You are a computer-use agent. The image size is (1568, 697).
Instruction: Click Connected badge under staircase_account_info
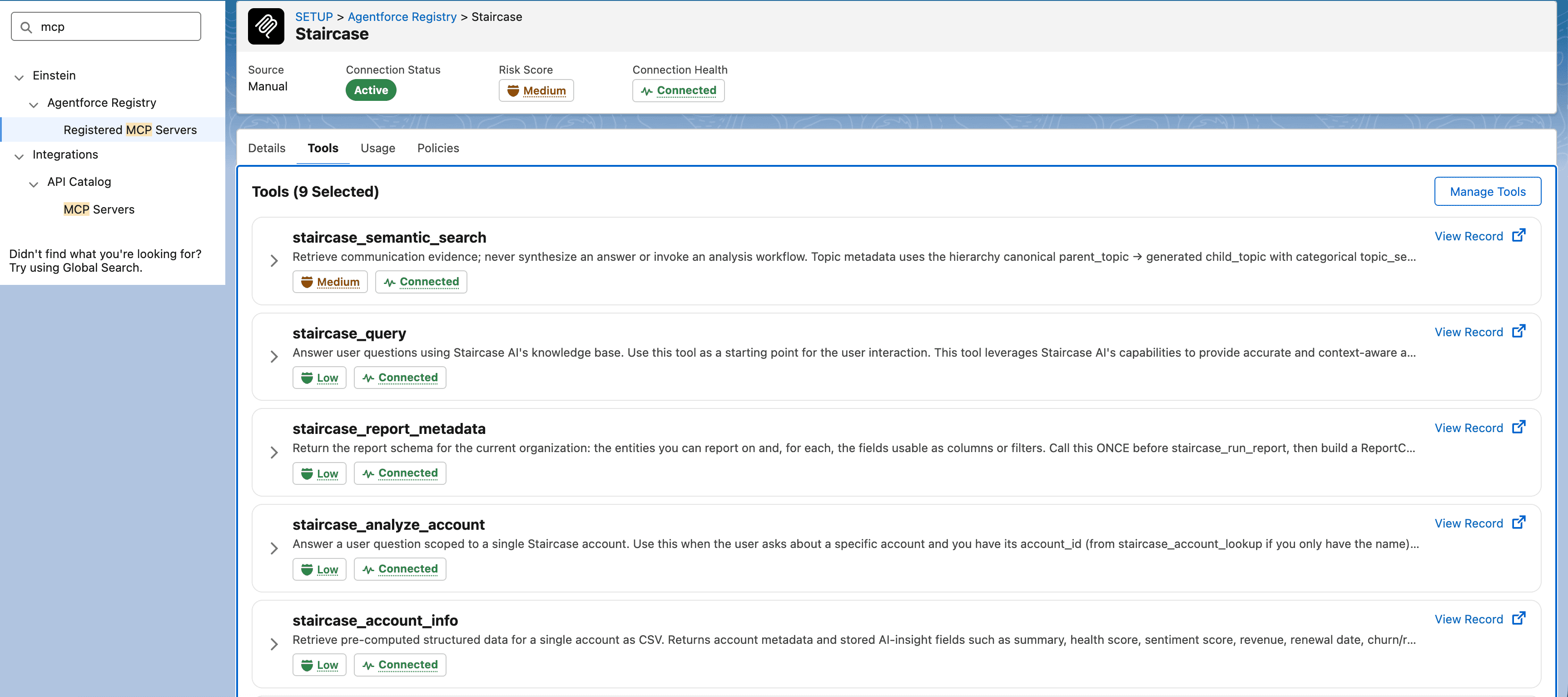point(400,665)
